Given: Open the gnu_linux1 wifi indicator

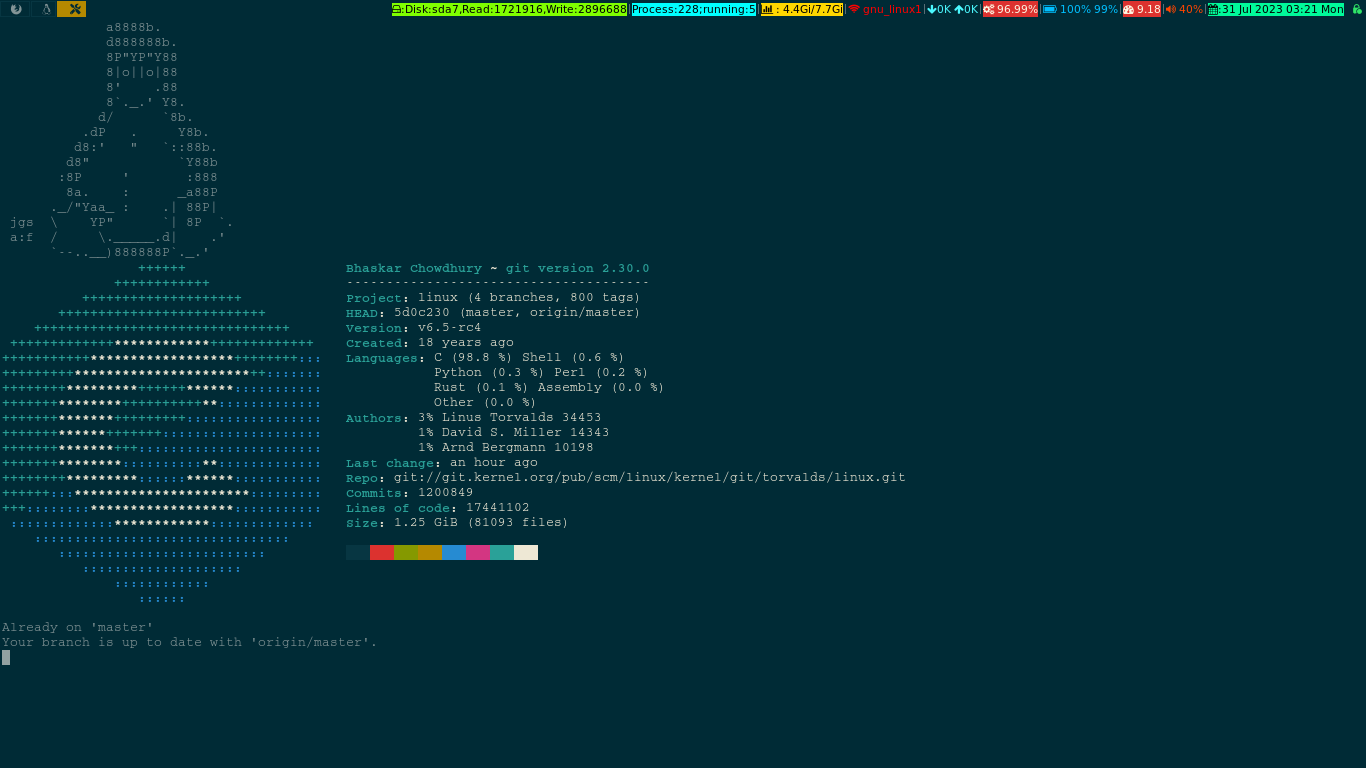Looking at the screenshot, I should click(885, 9).
